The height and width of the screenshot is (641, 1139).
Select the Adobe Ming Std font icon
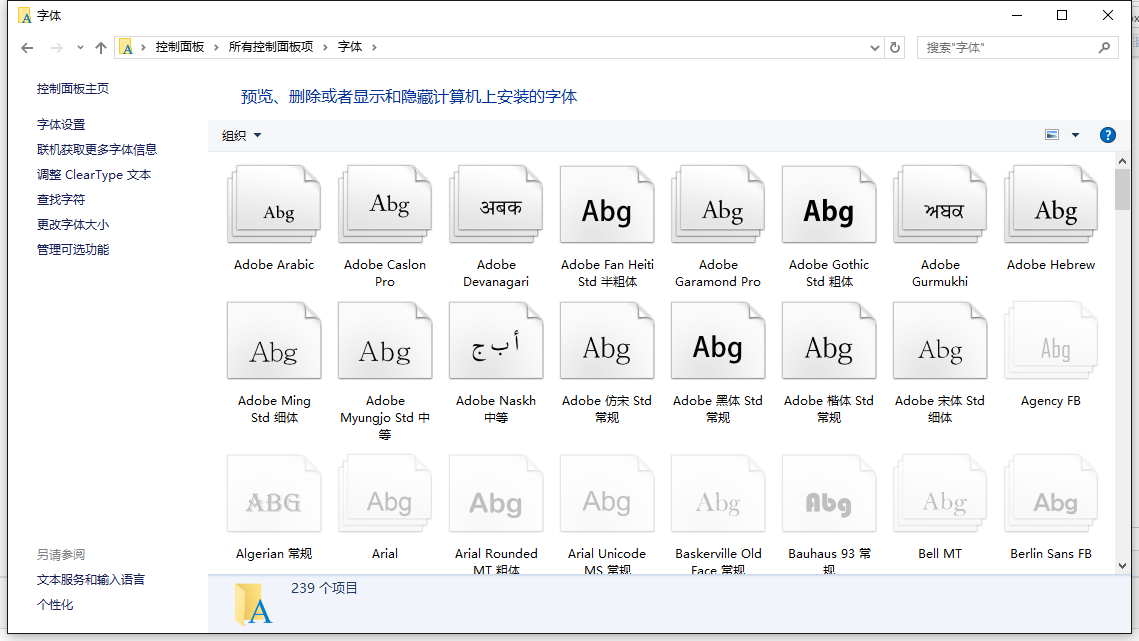tap(274, 341)
